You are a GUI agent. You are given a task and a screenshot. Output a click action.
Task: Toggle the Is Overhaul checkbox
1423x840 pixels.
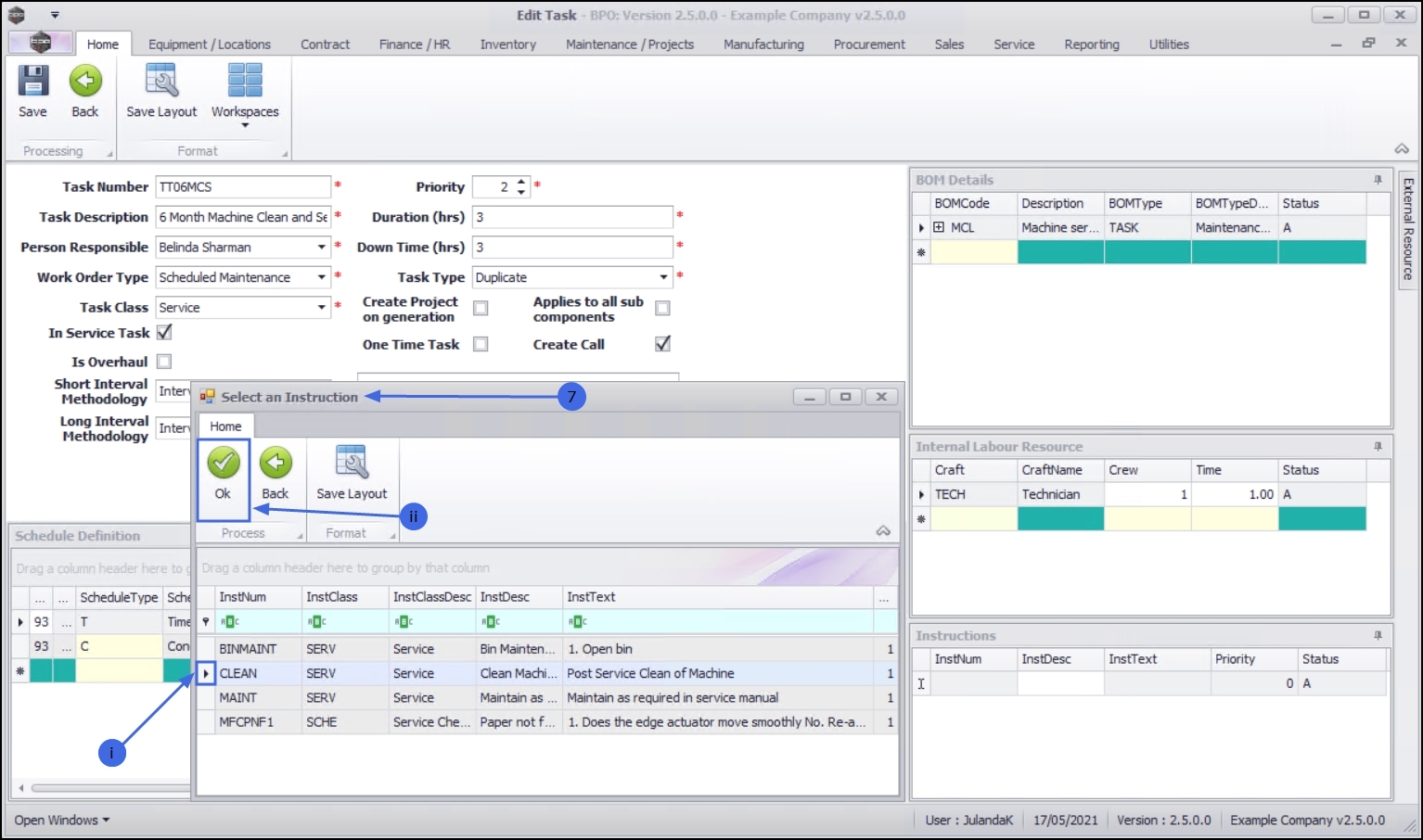pos(164,362)
